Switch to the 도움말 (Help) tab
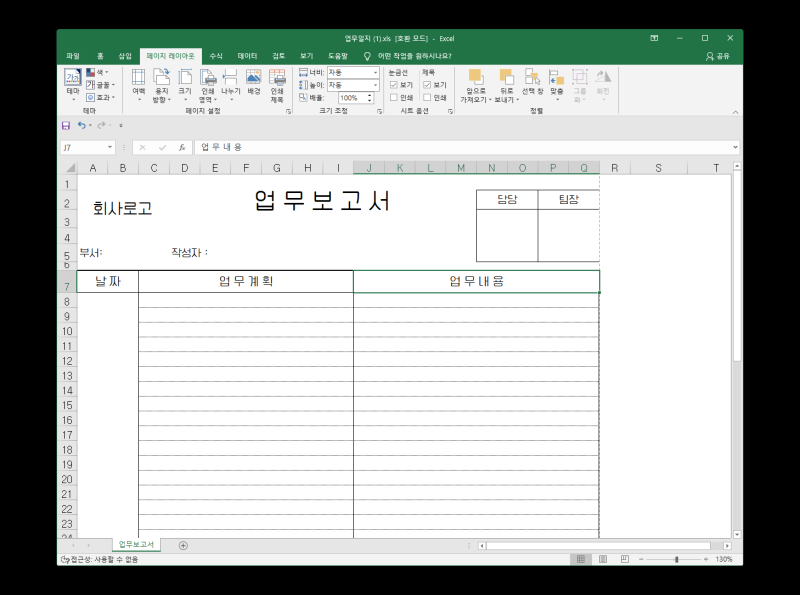 click(x=338, y=56)
